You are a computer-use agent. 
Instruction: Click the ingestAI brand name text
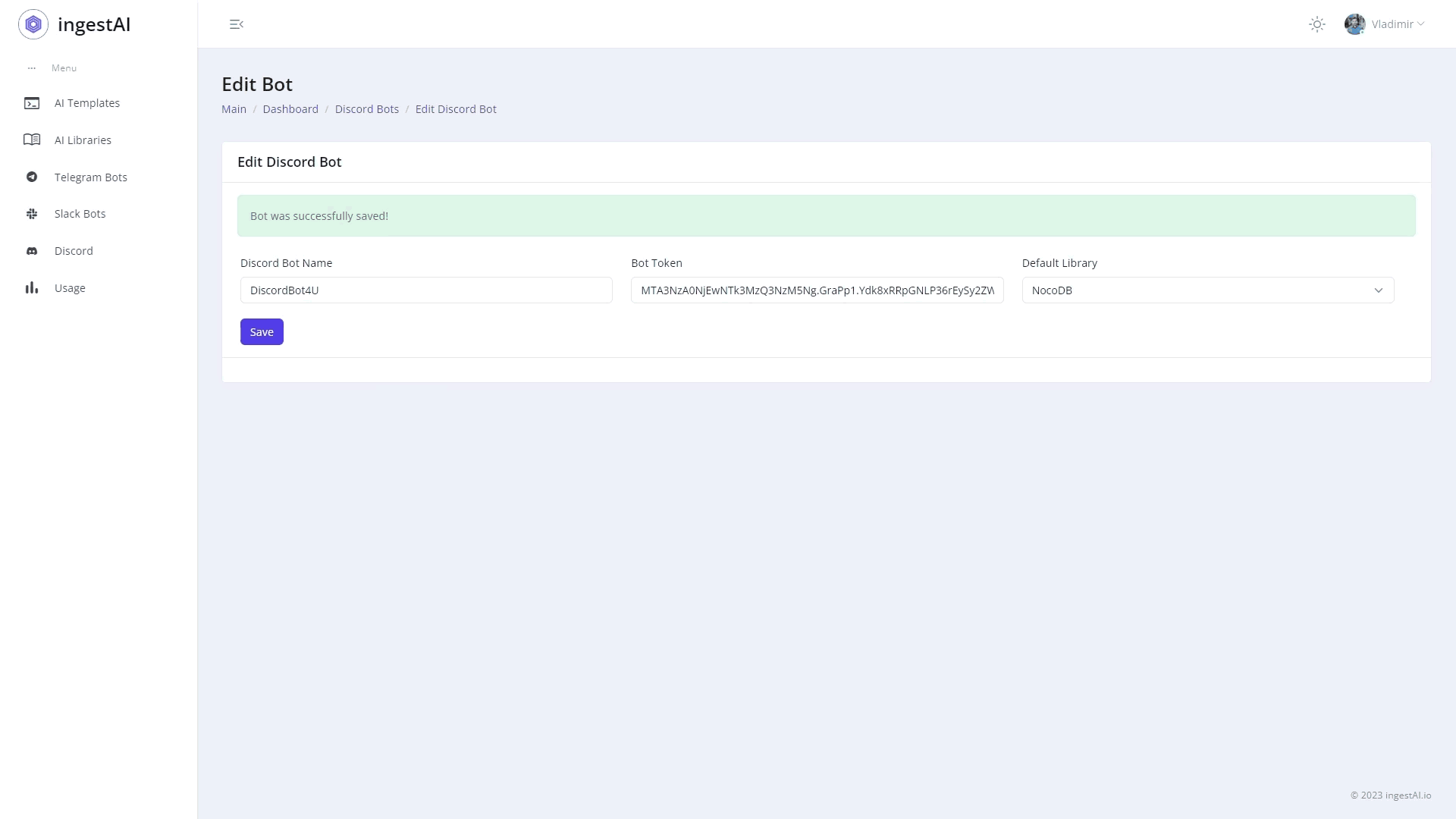pos(94,24)
